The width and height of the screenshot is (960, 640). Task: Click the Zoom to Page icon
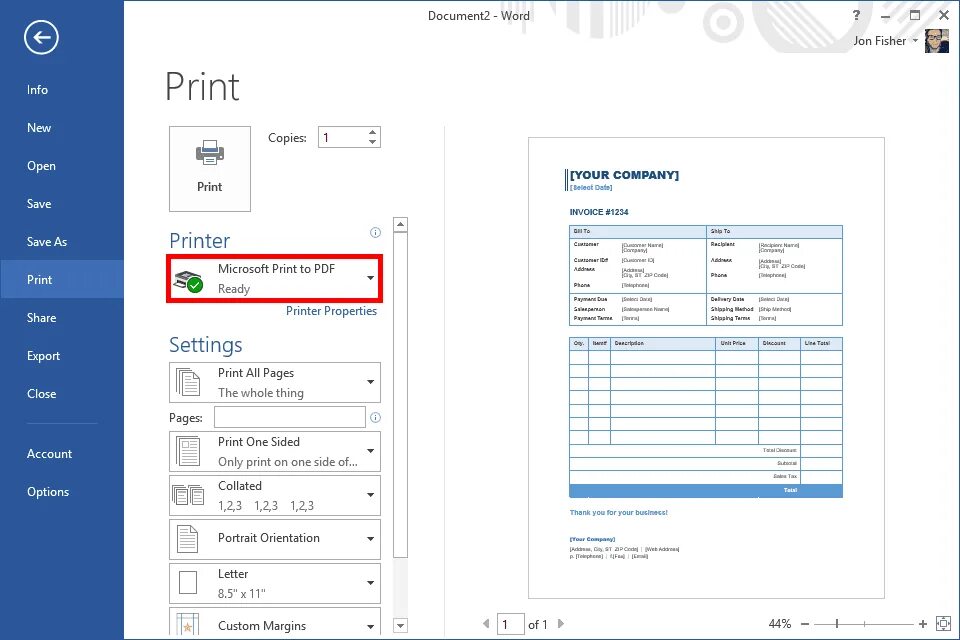pyautogui.click(x=943, y=623)
